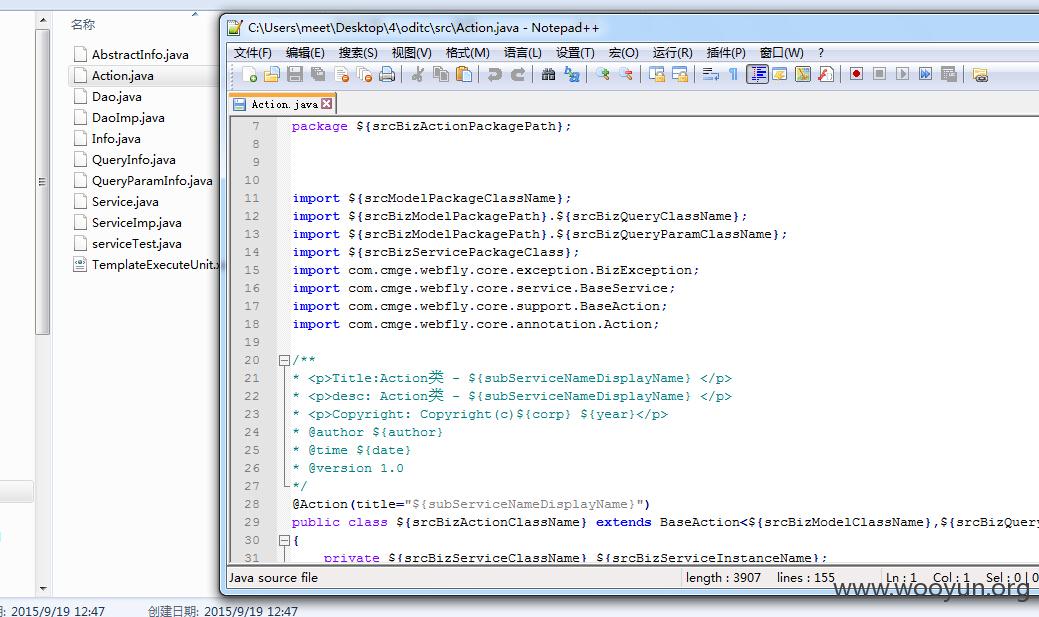Screen dimensions: 1039x617
Task: Select QueryInfo.java in the Explorer file list
Action: pos(133,160)
